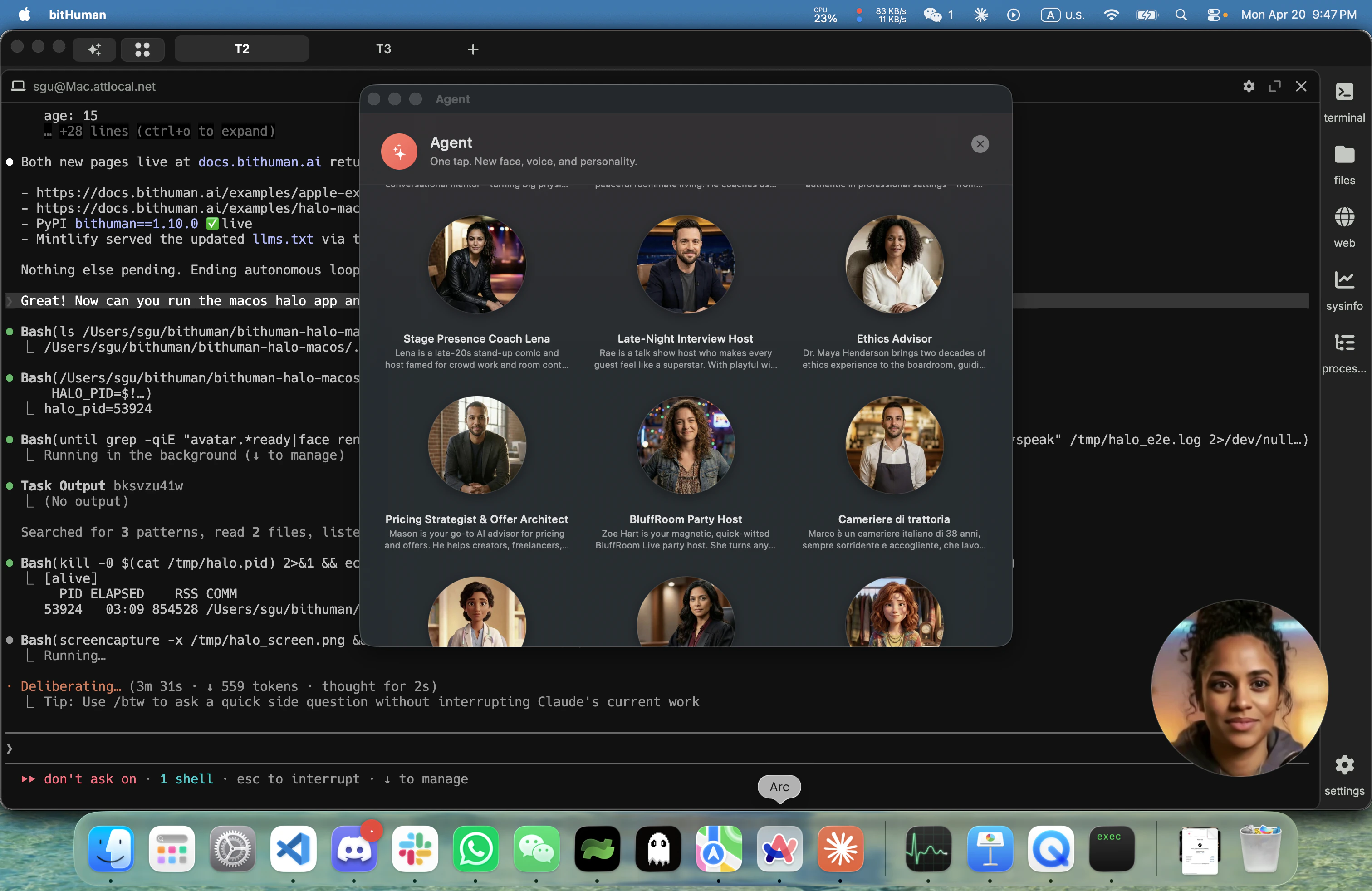Open the web panel in the sidebar

pyautogui.click(x=1344, y=218)
